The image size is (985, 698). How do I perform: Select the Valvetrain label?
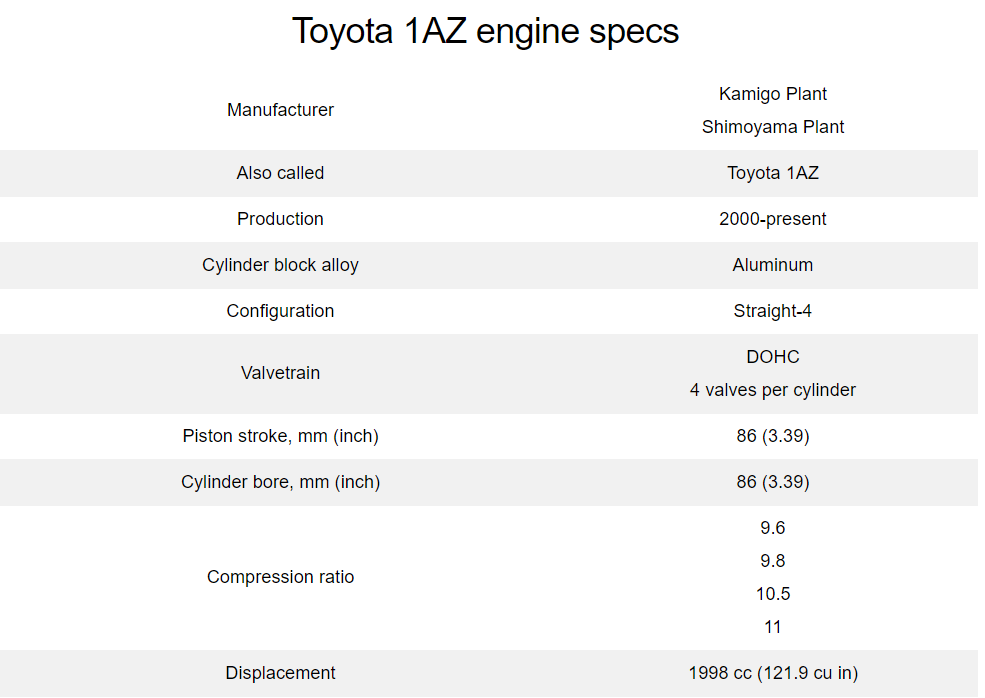280,373
